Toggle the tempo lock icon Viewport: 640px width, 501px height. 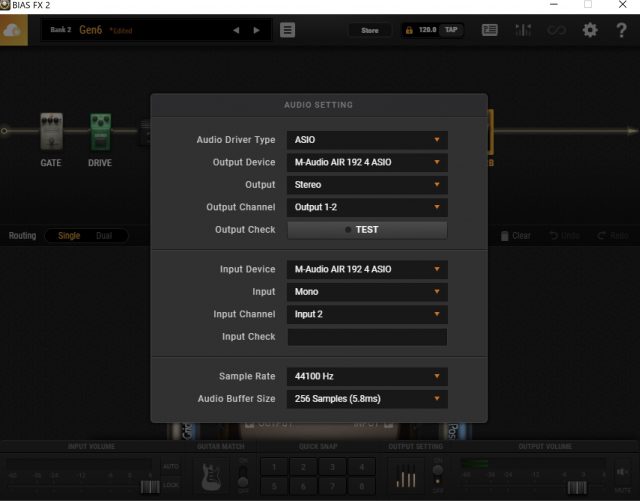[409, 30]
